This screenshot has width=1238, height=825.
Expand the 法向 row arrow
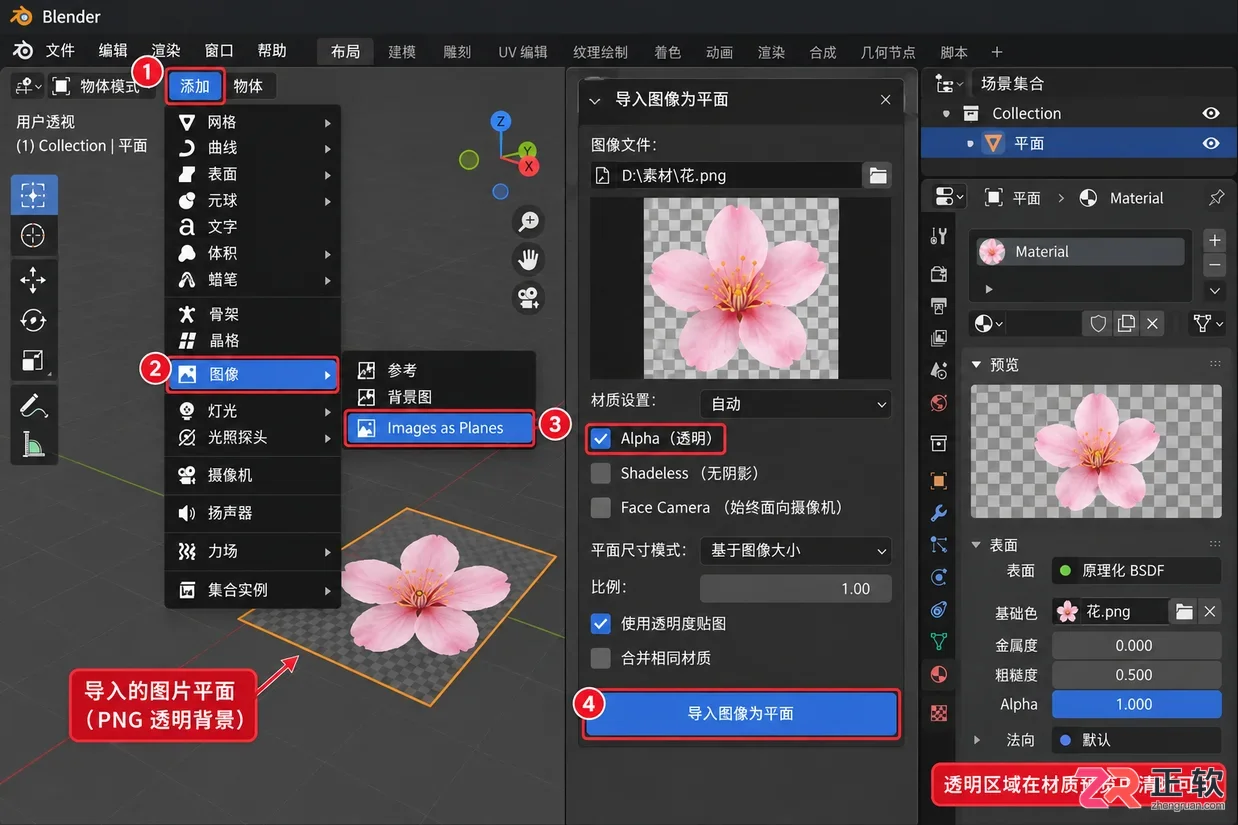(x=977, y=740)
